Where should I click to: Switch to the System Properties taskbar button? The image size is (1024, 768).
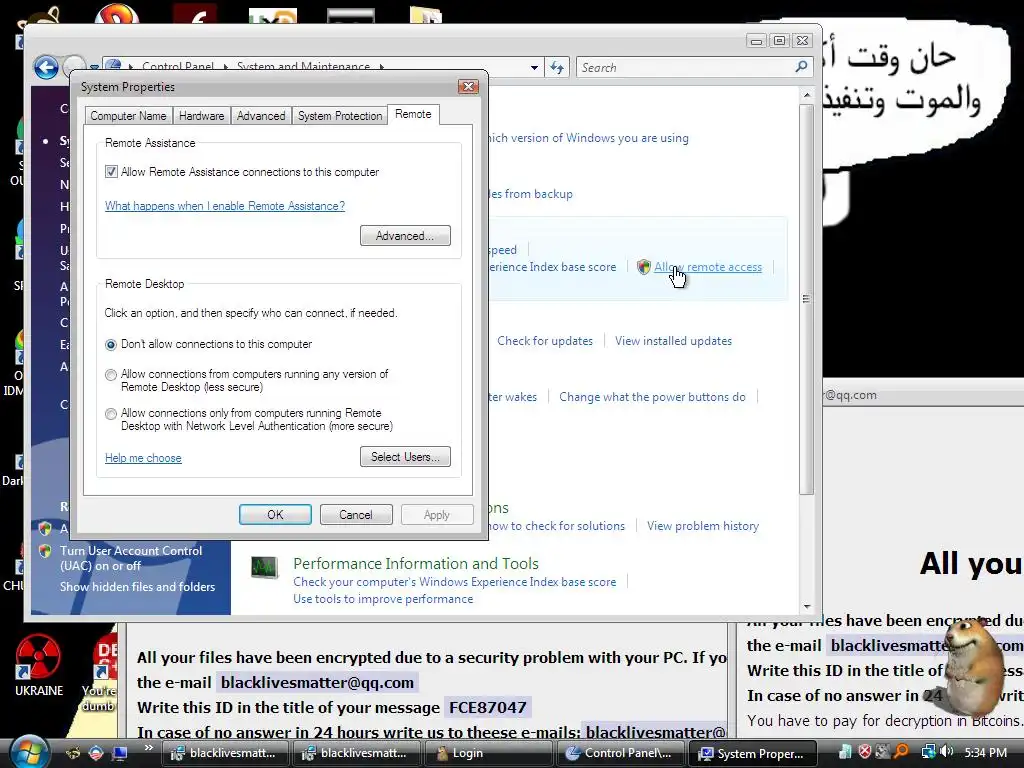point(752,753)
